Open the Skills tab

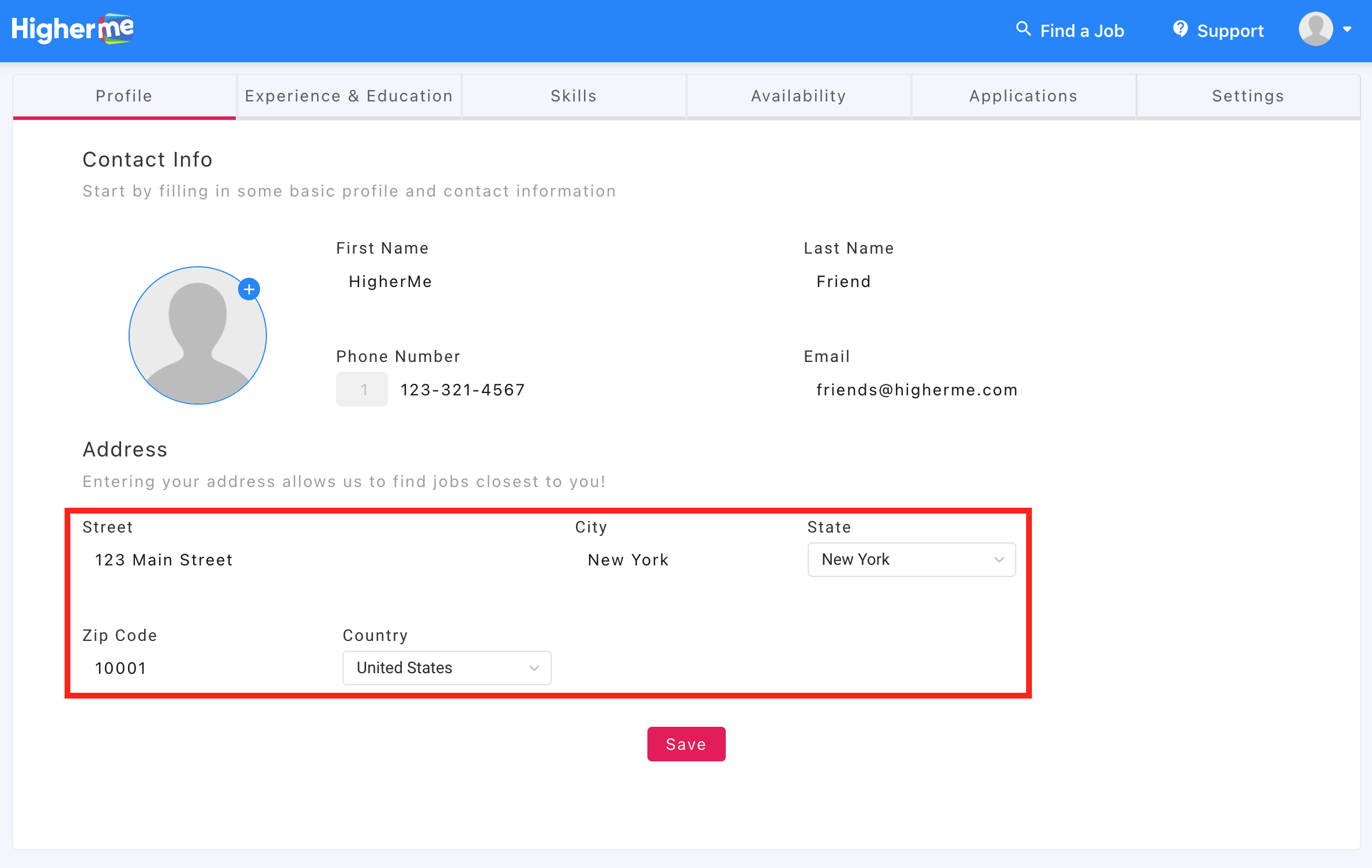point(574,96)
